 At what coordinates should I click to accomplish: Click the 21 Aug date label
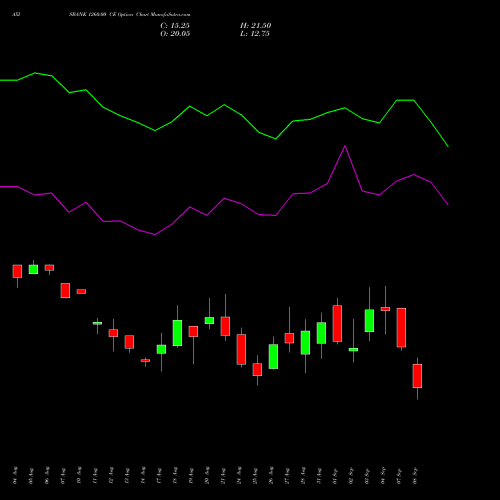[x=223, y=475]
